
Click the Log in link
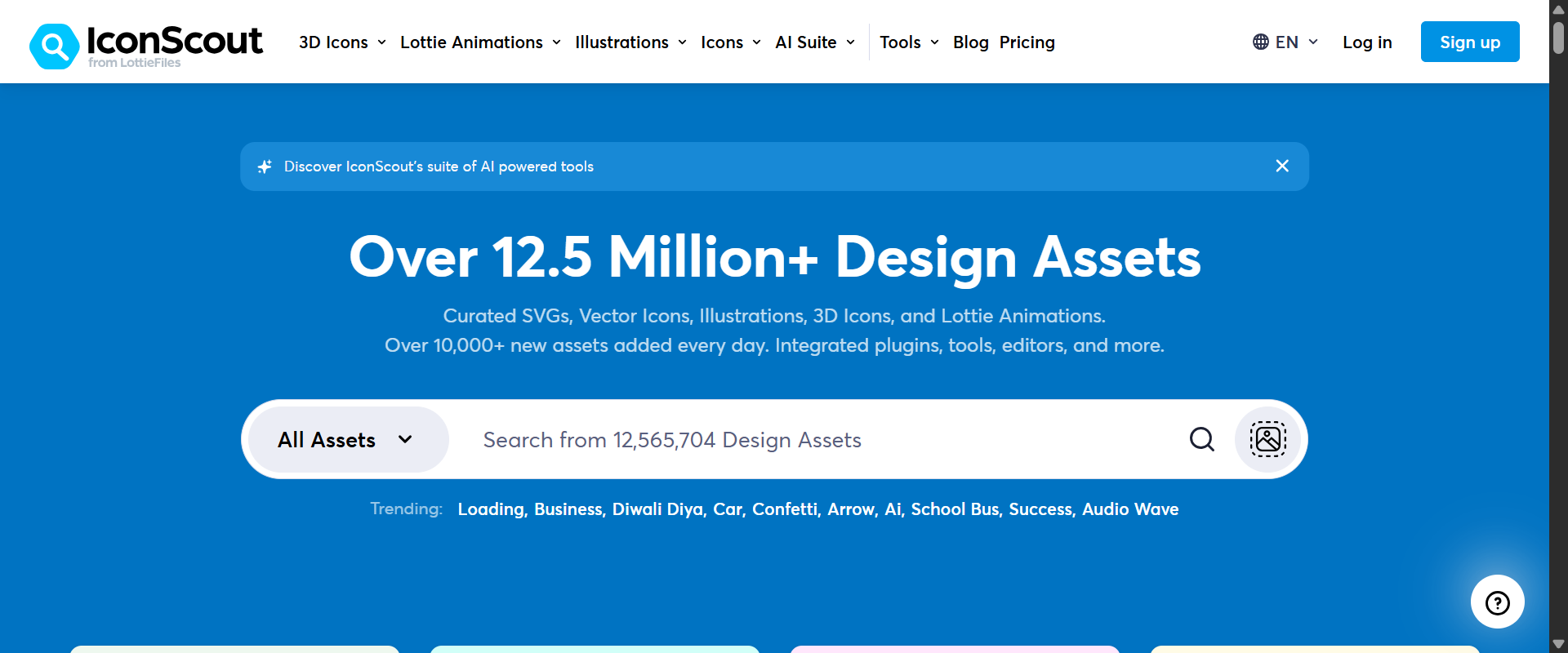[1367, 42]
